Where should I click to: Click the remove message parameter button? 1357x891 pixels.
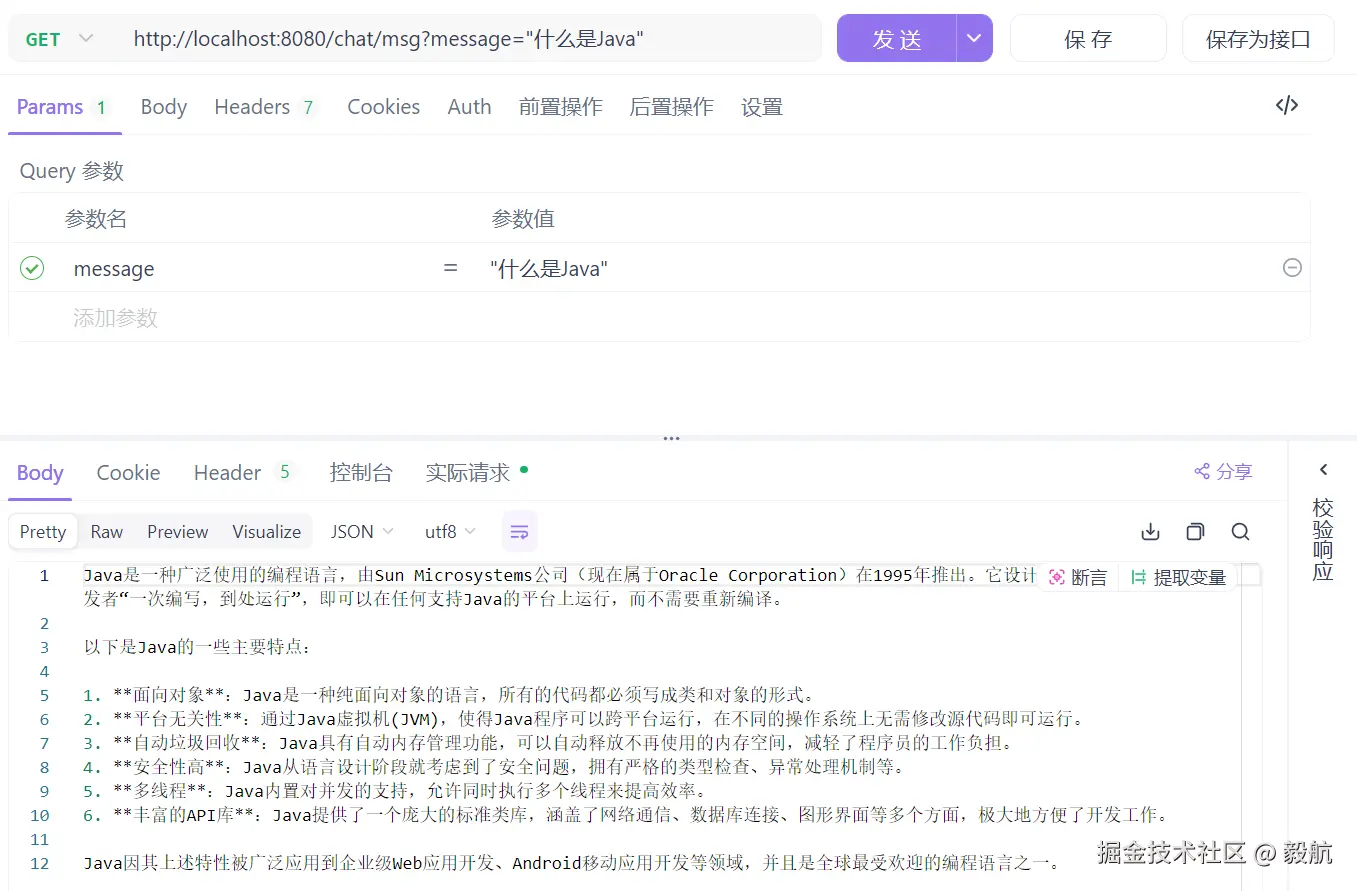click(x=1292, y=267)
